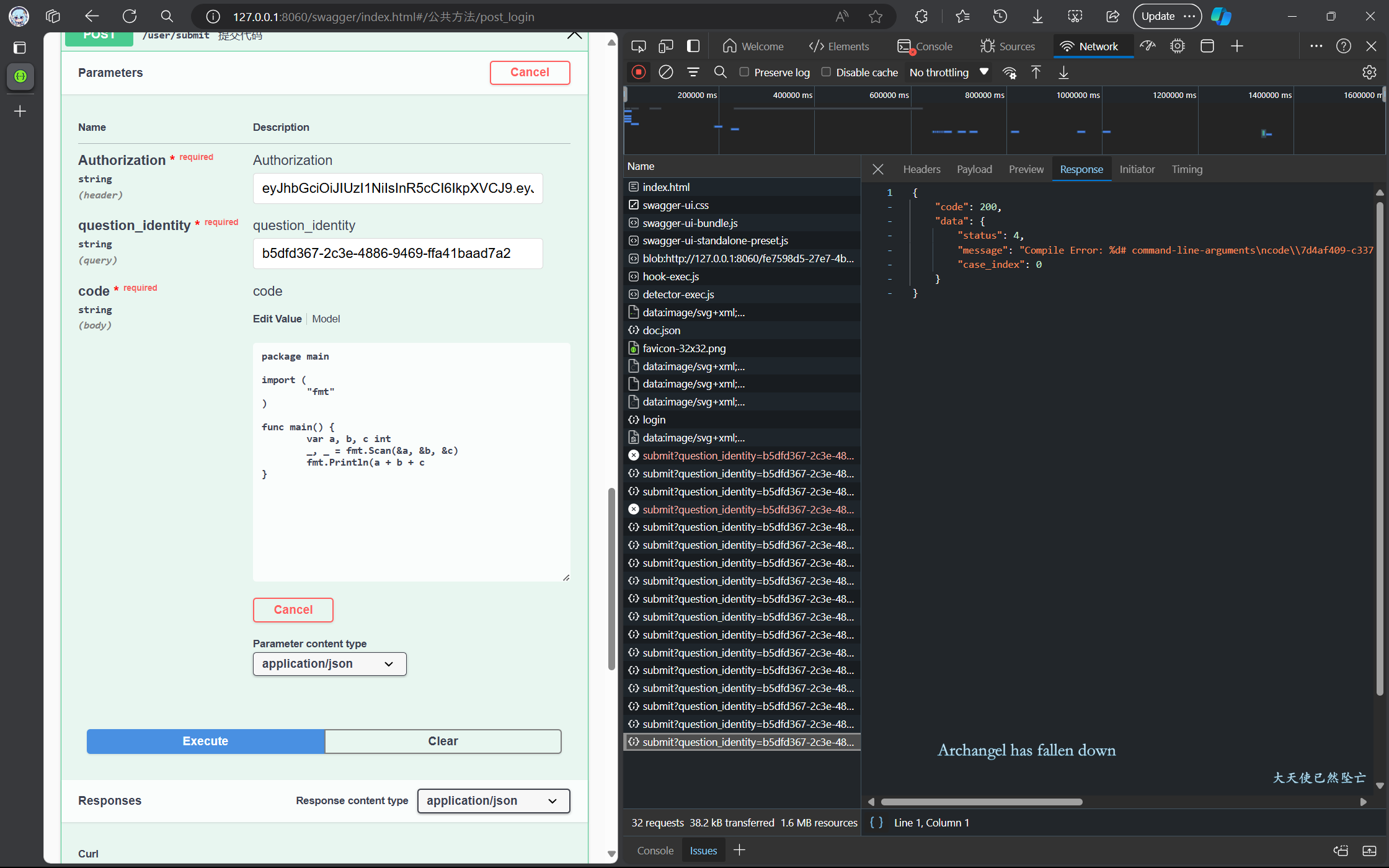Open browser downloads icon
The width and height of the screenshot is (1389, 868).
(x=1037, y=17)
